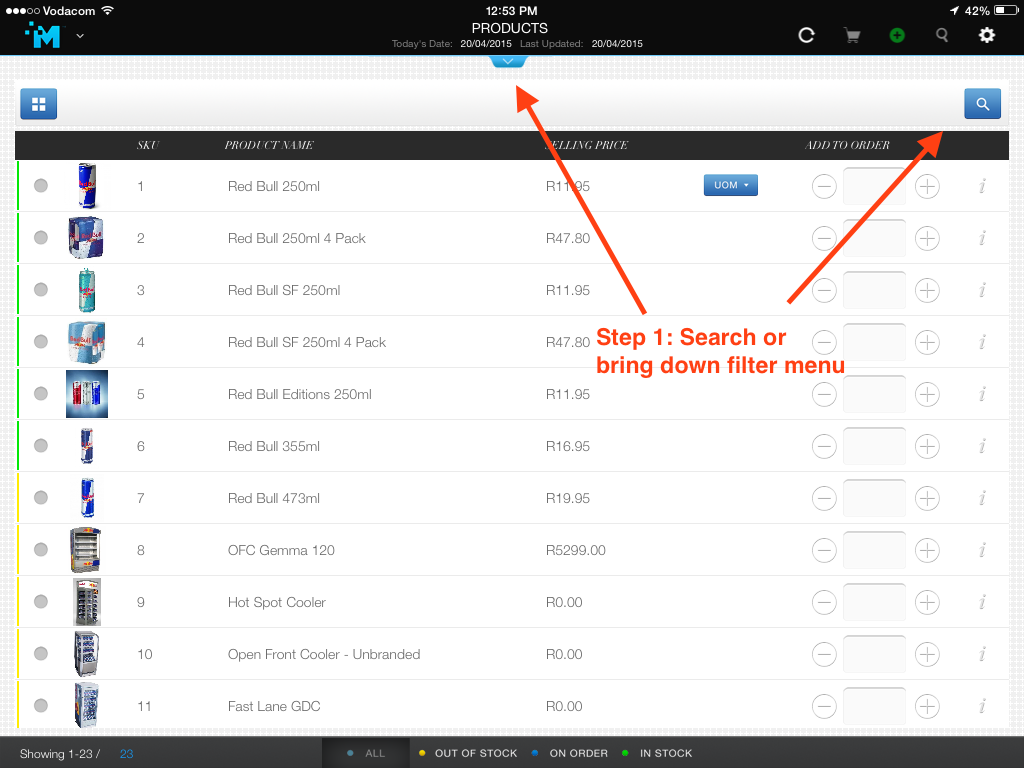The width and height of the screenshot is (1024, 768).
Task: Tap quantity field for Red Bull 250ml 4 Pack
Action: [874, 238]
